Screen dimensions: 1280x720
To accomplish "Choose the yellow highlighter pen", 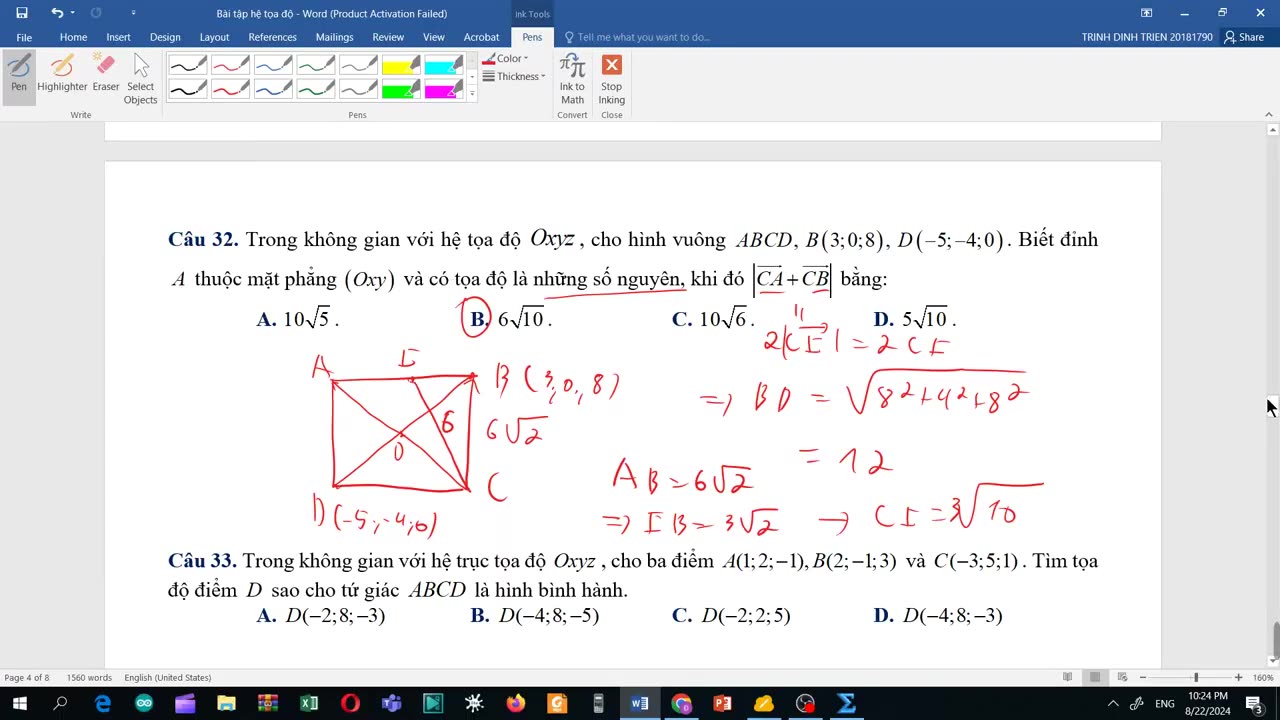I will [x=401, y=66].
